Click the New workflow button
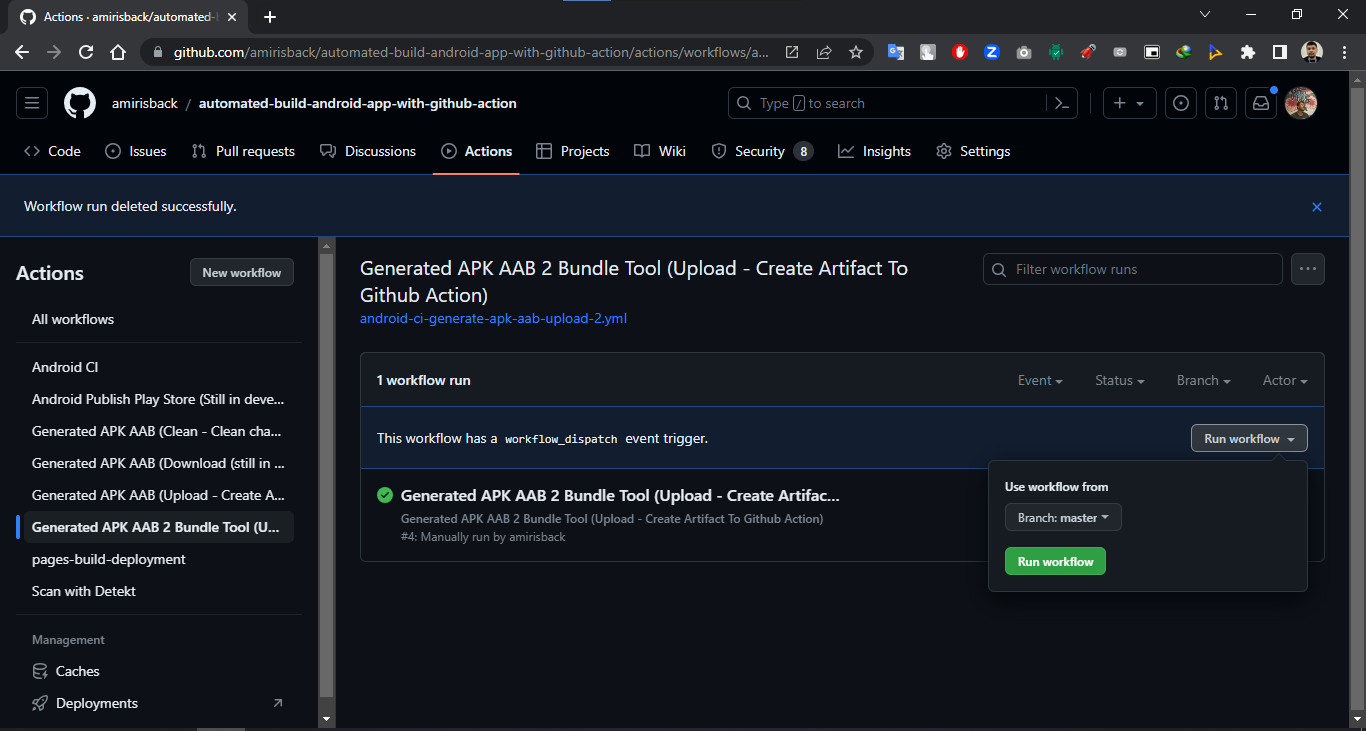Screen dimensions: 1366x731 coord(242,273)
